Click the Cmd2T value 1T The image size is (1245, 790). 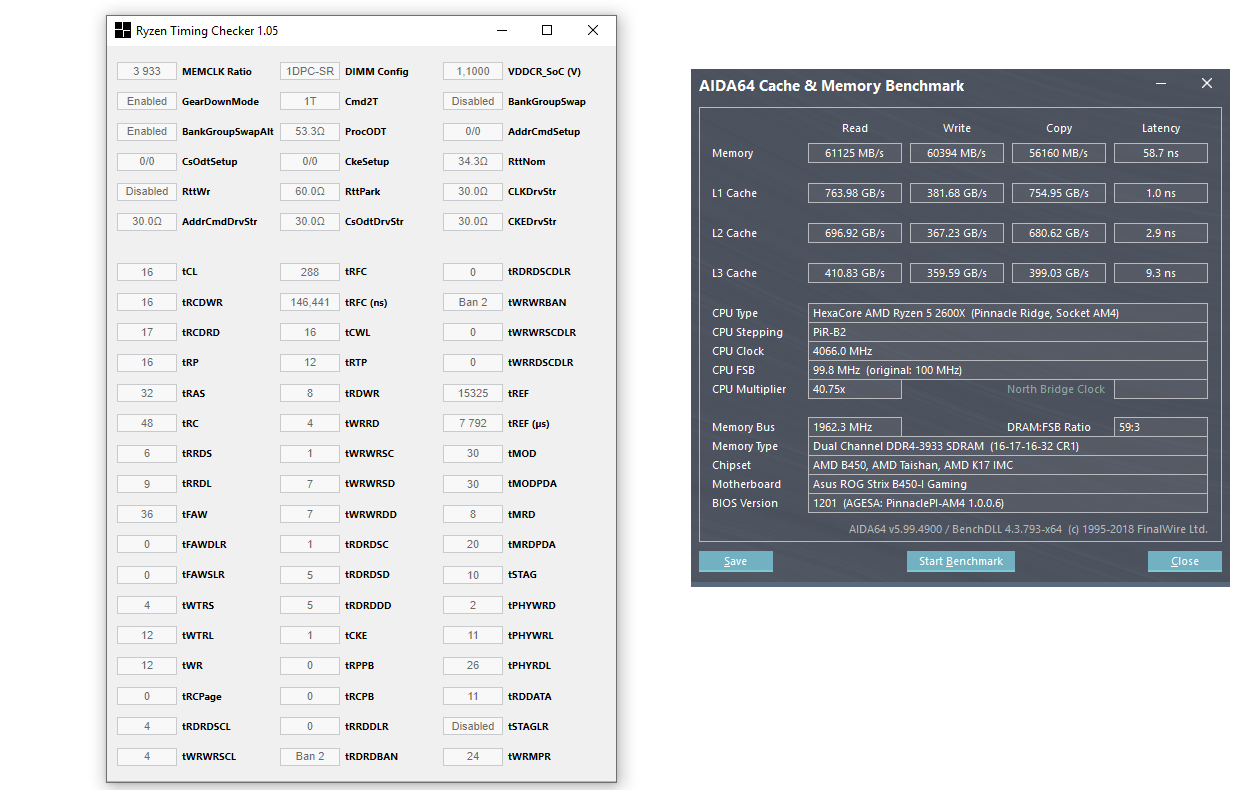[310, 101]
